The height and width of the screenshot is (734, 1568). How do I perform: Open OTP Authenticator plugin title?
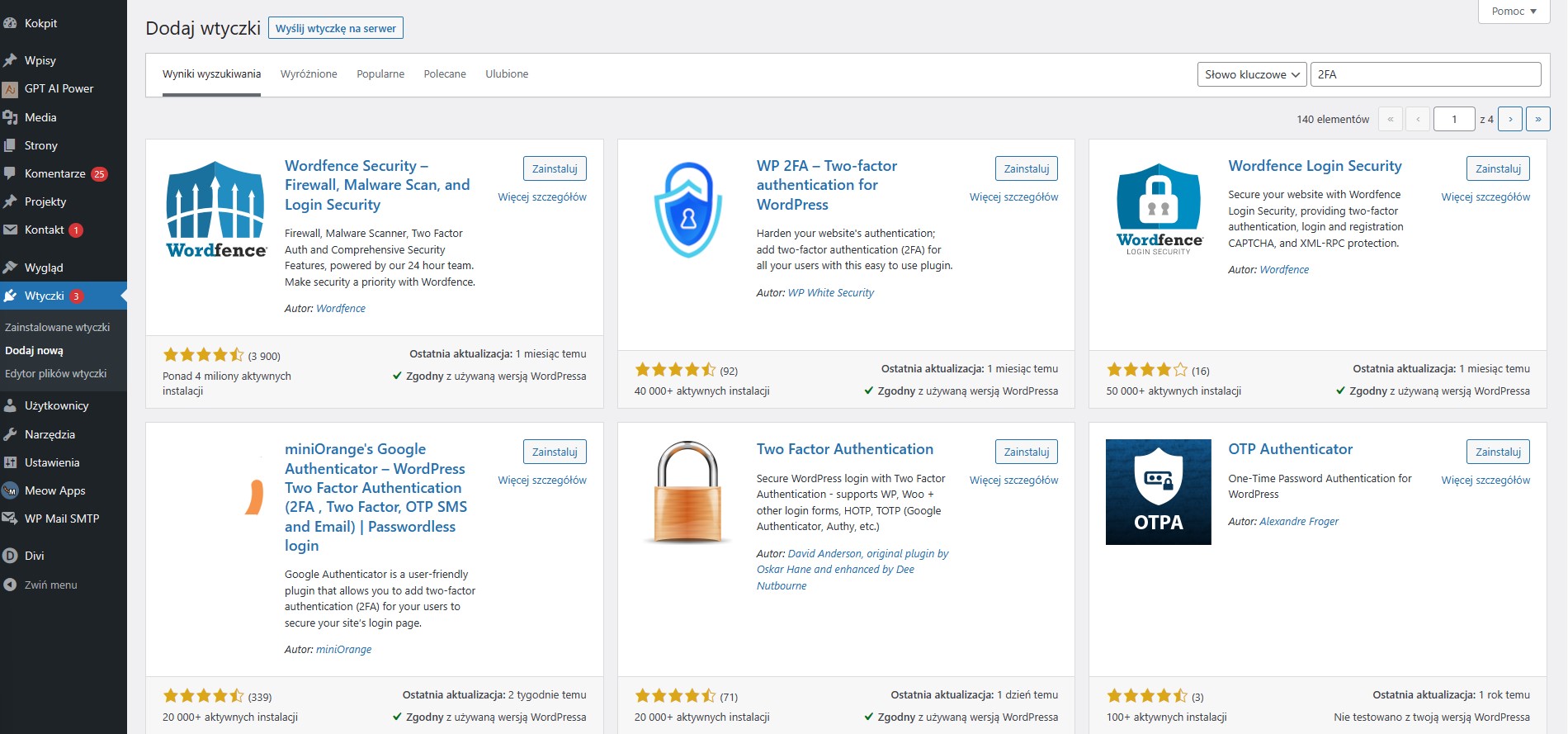(1290, 449)
